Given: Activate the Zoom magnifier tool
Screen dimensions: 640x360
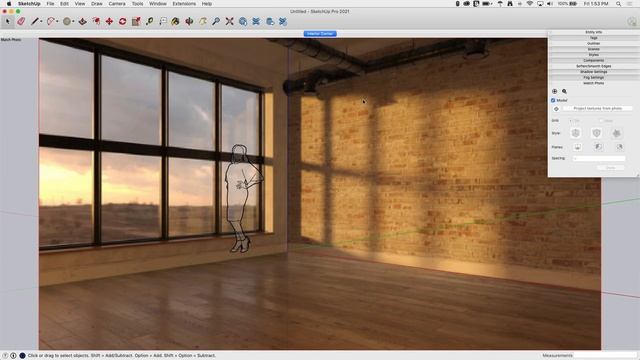Looking at the screenshot, I should [216, 21].
